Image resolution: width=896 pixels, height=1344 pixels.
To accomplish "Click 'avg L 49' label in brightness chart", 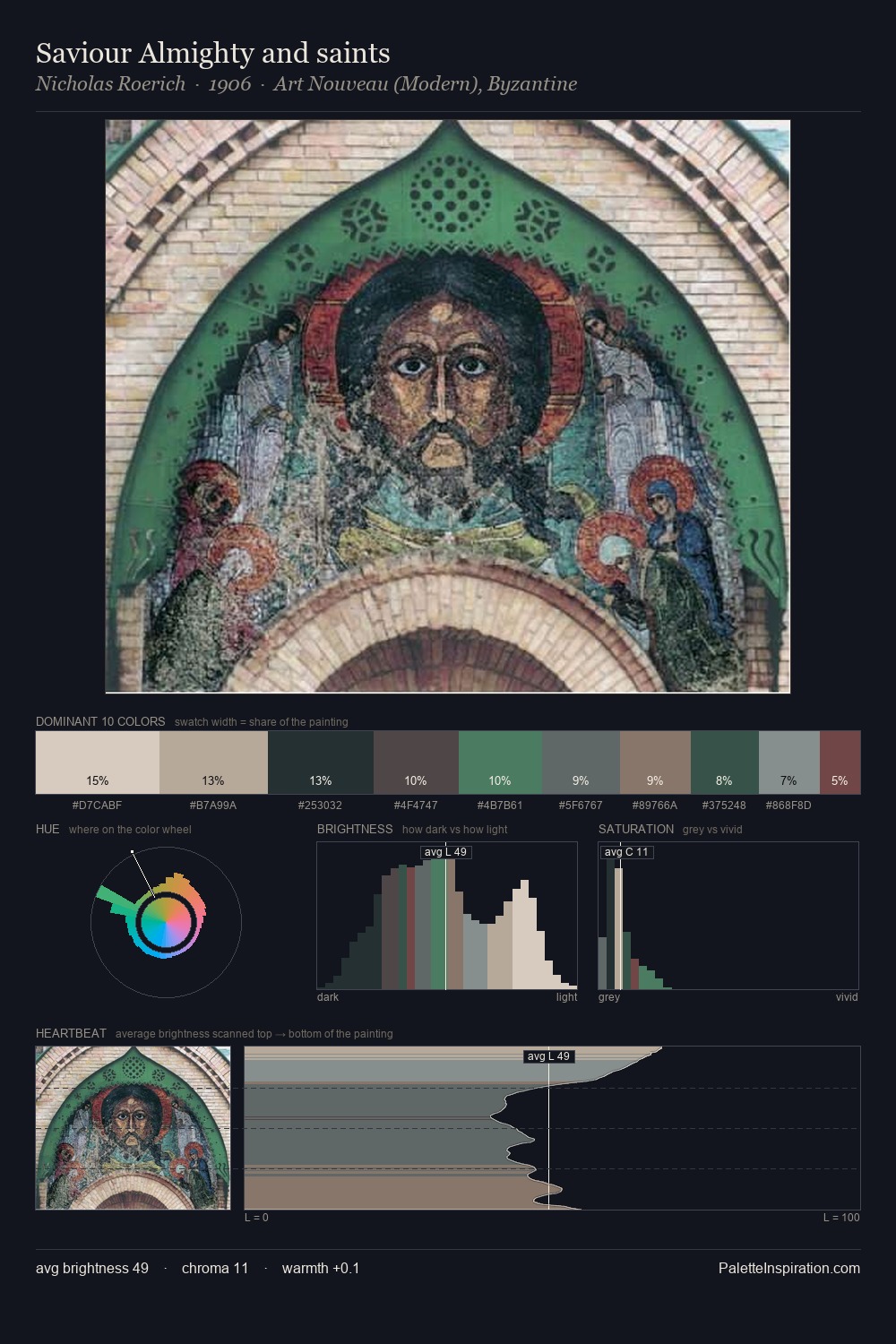I will click(445, 852).
